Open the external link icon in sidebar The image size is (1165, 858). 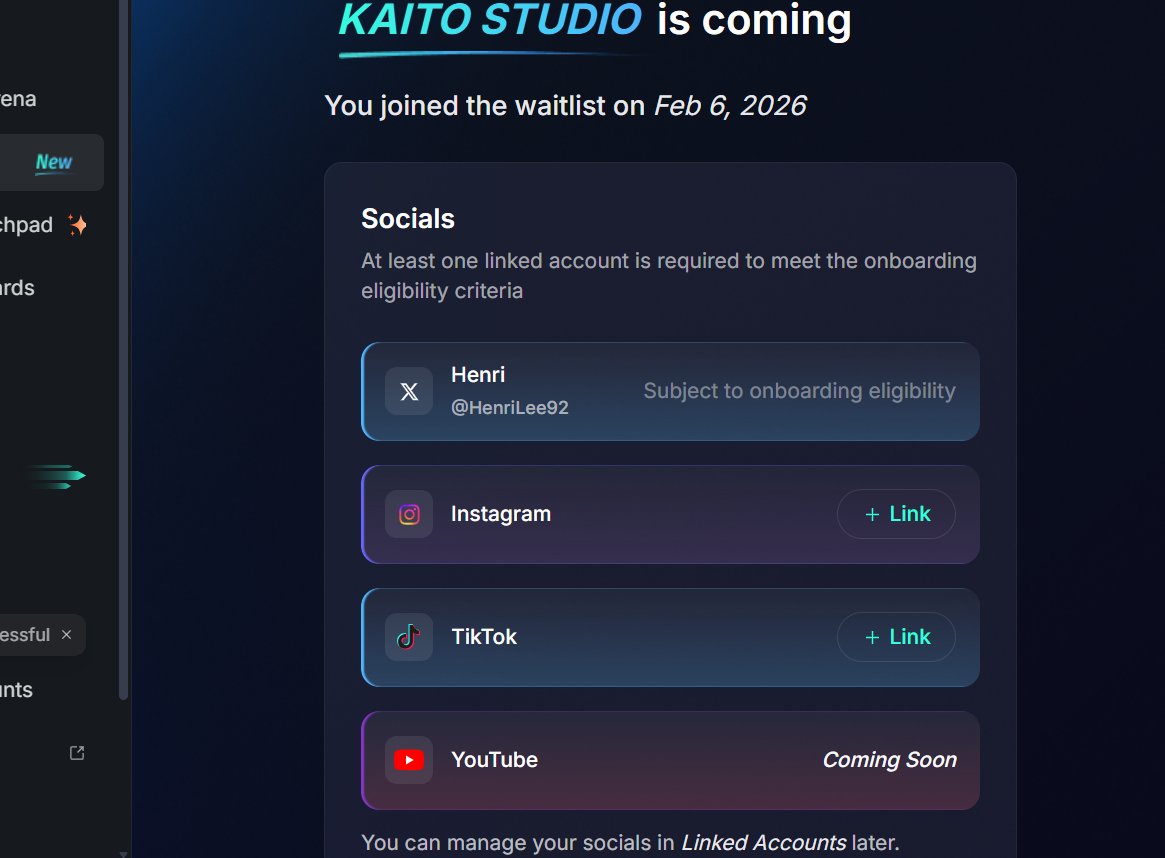pos(77,753)
